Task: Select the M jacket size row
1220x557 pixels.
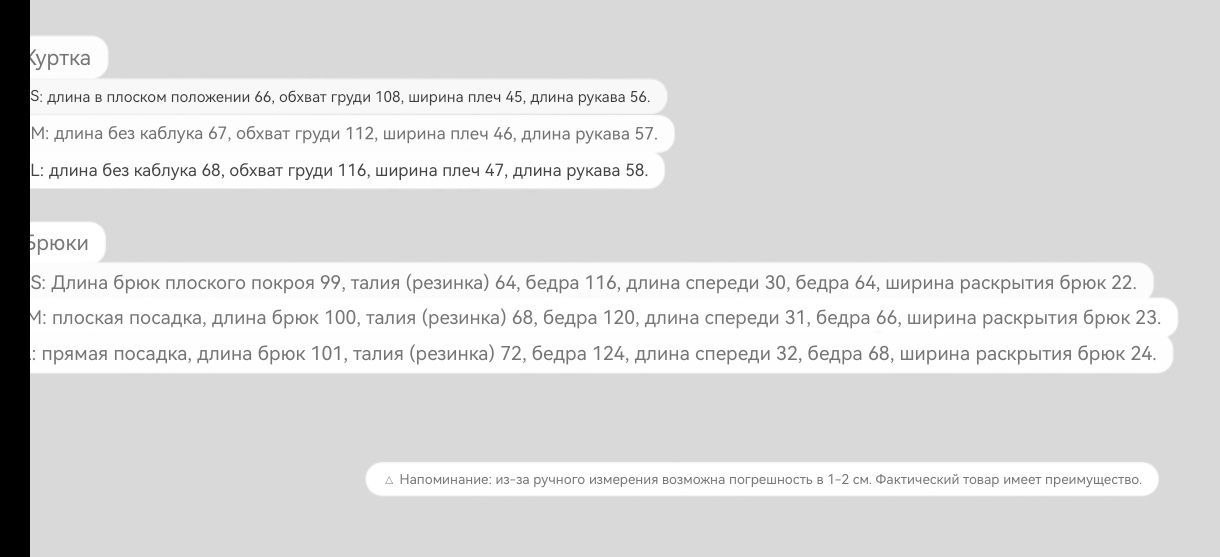Action: tap(352, 133)
